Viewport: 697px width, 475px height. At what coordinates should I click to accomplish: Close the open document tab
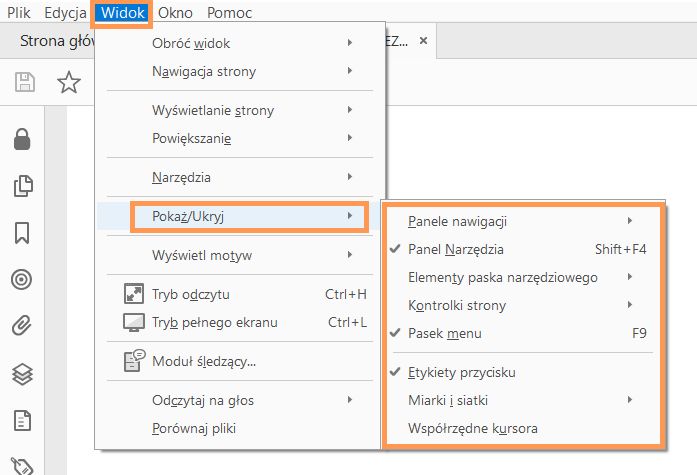point(424,41)
